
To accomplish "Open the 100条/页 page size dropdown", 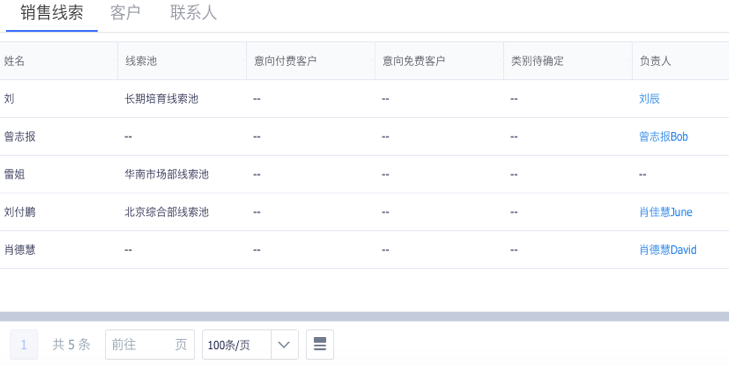I will point(250,345).
